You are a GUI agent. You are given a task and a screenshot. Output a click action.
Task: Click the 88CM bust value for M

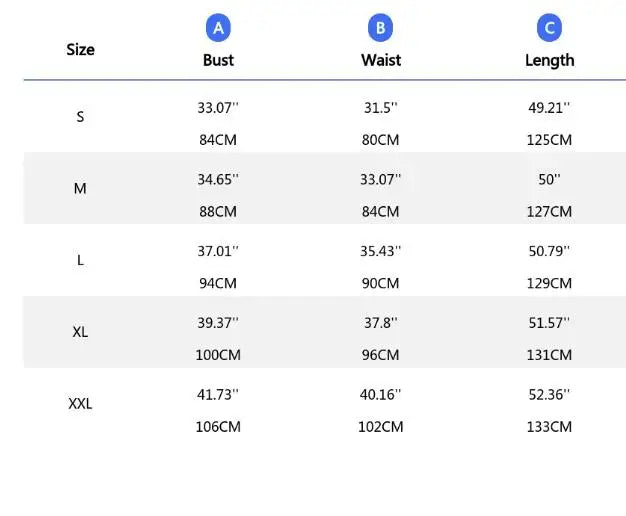[x=218, y=211]
